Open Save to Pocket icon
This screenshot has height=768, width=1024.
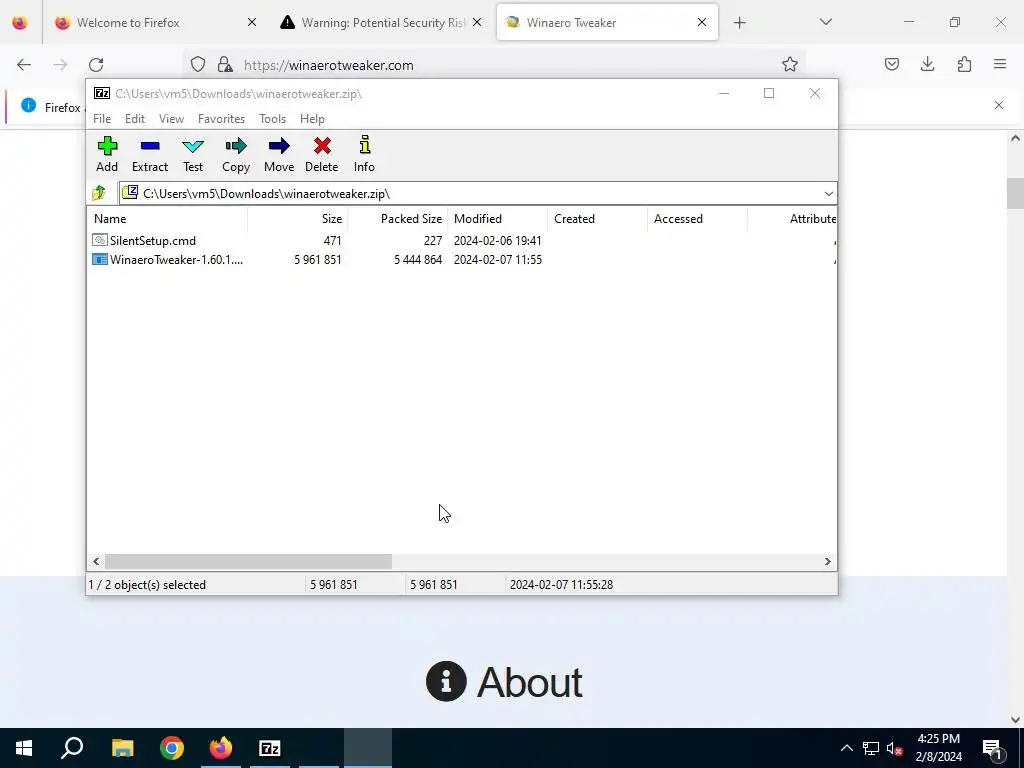click(891, 64)
